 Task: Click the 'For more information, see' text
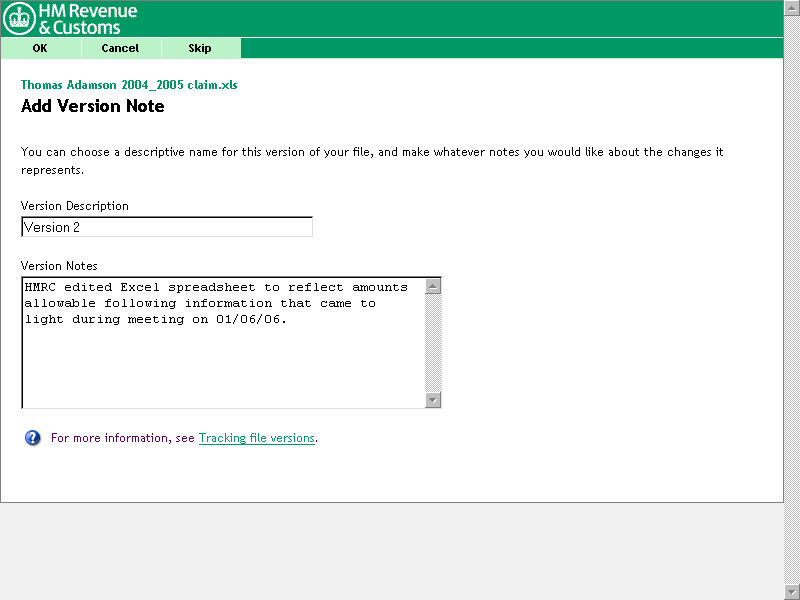point(123,438)
